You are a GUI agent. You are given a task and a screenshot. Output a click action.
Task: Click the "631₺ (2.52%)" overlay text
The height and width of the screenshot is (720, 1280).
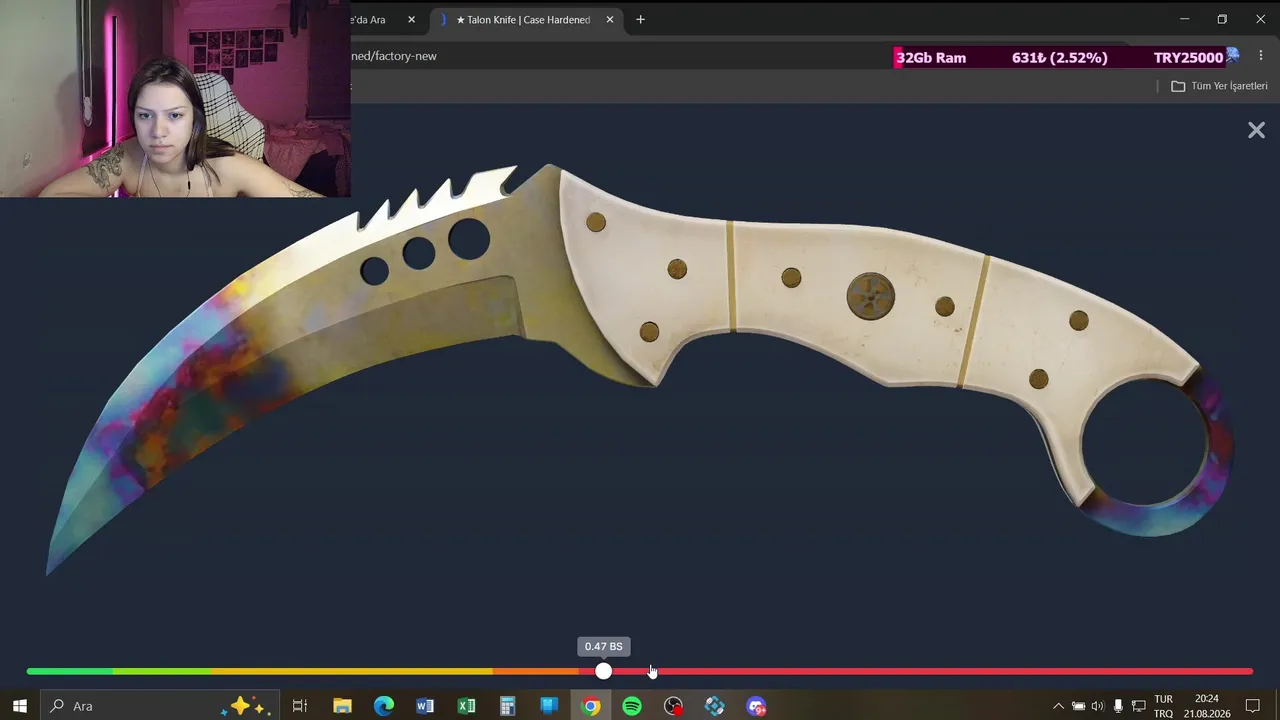point(1059,58)
